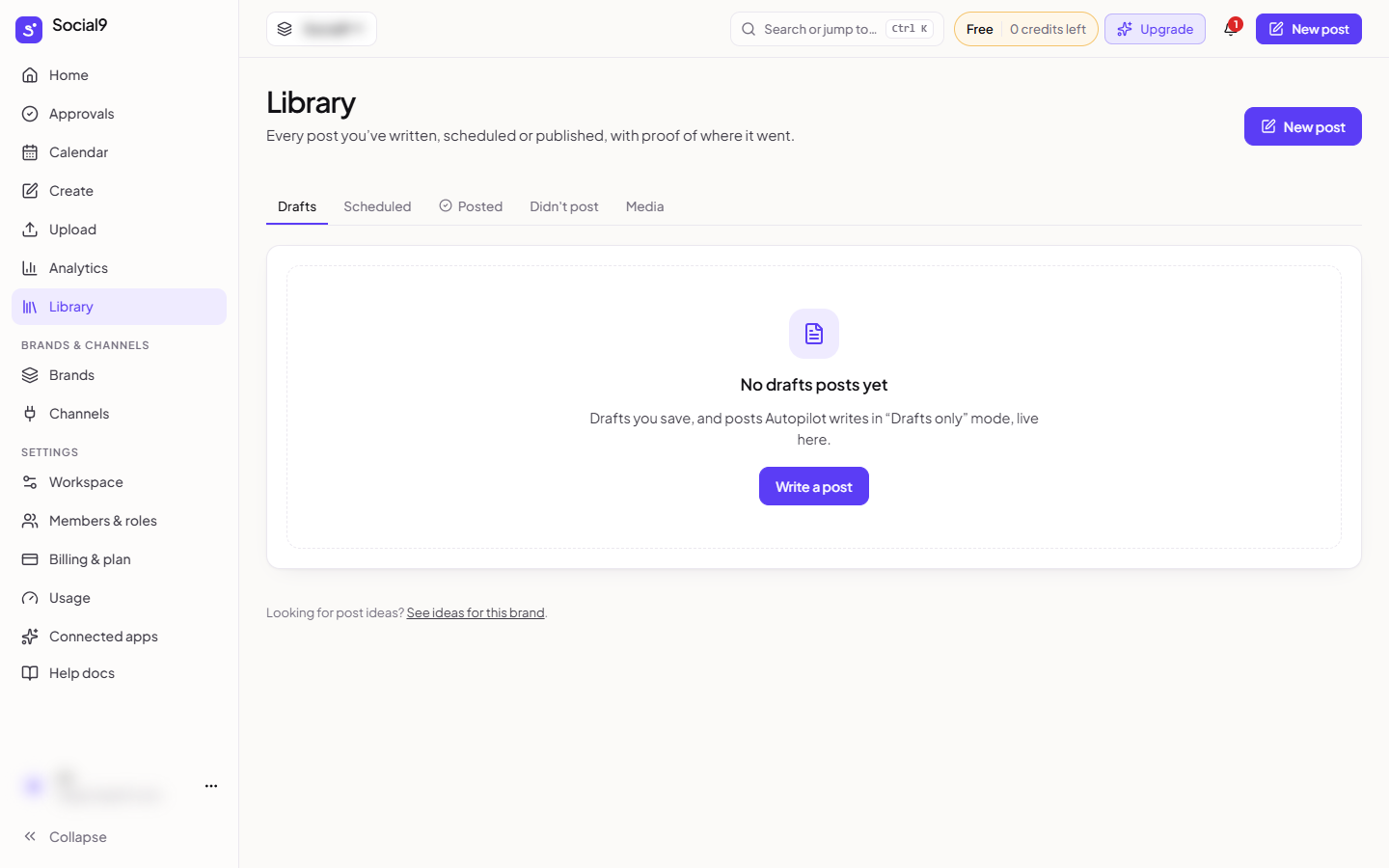
Task: Switch to the Drafts tab
Action: tap(297, 206)
